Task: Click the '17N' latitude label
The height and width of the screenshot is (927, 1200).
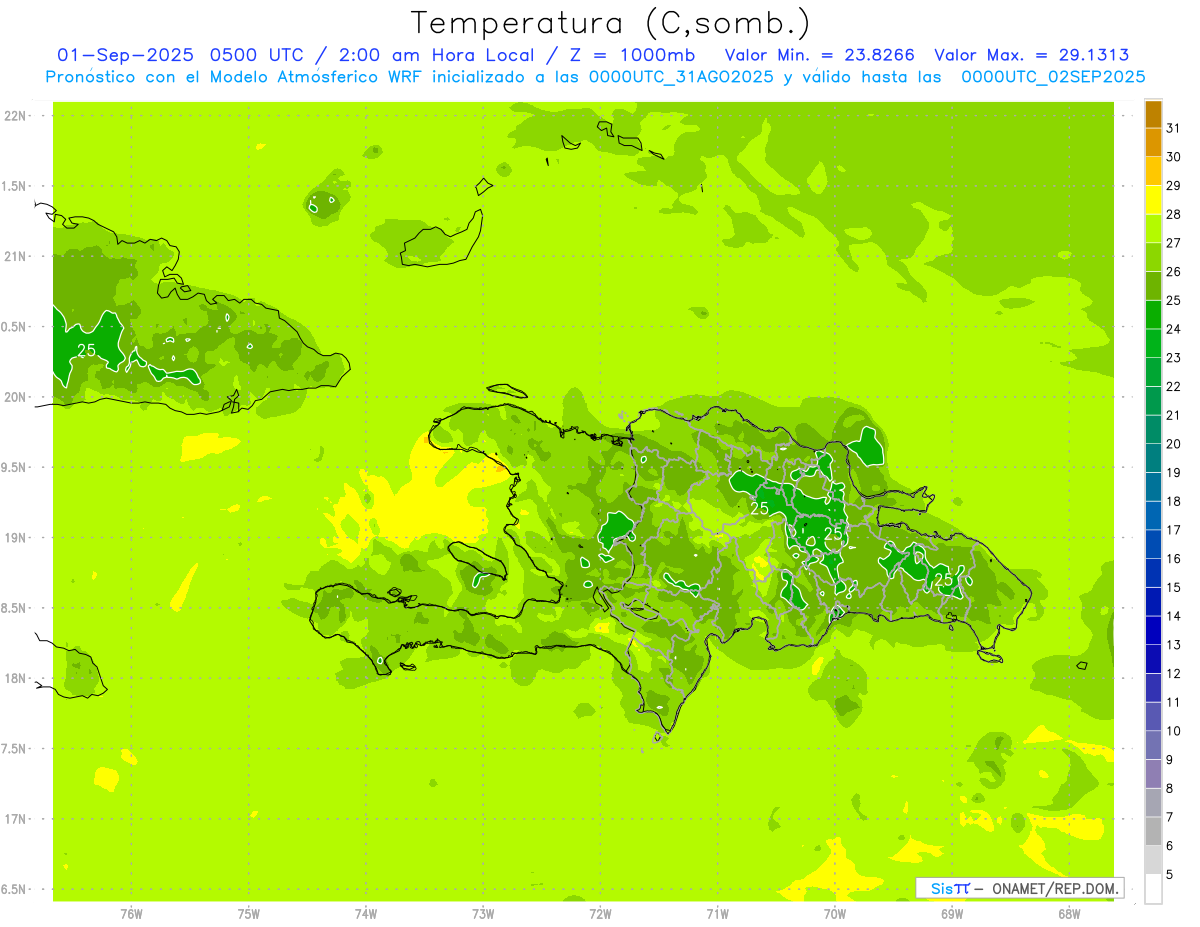Action: click(x=15, y=819)
